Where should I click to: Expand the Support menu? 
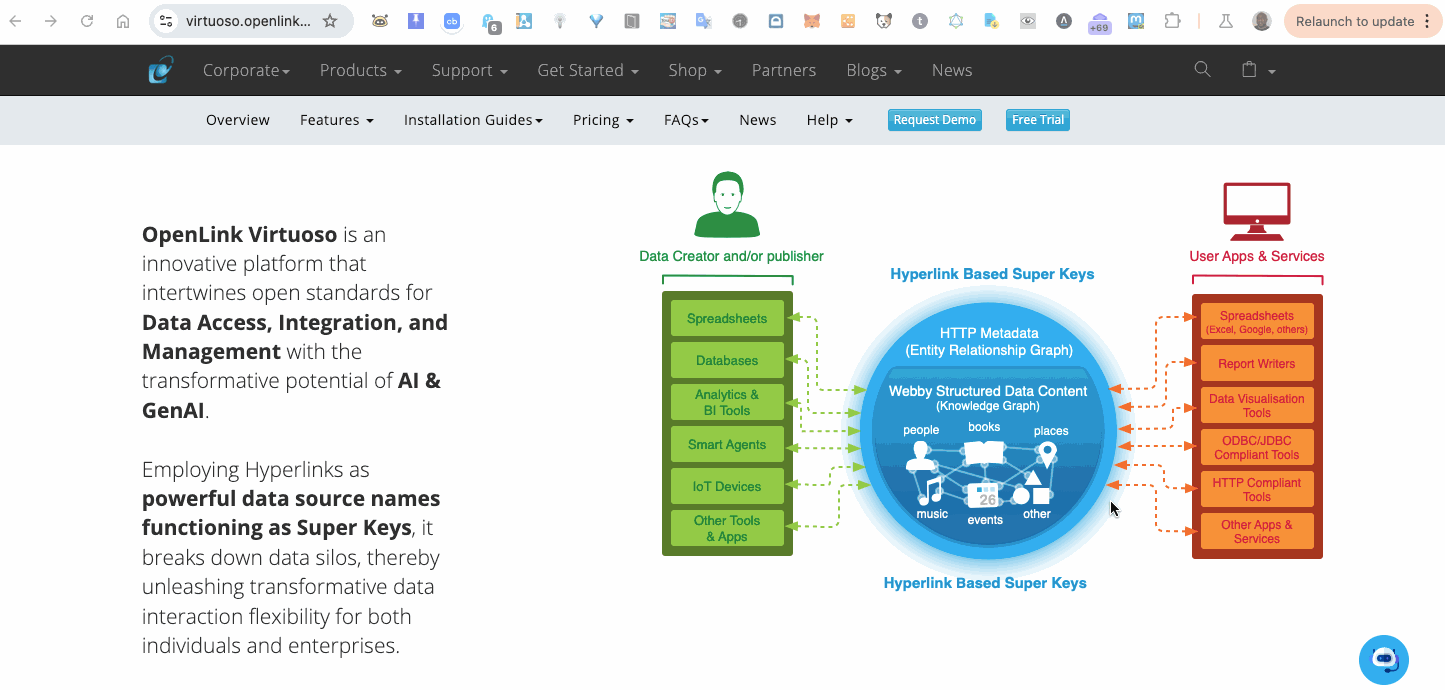pos(470,70)
